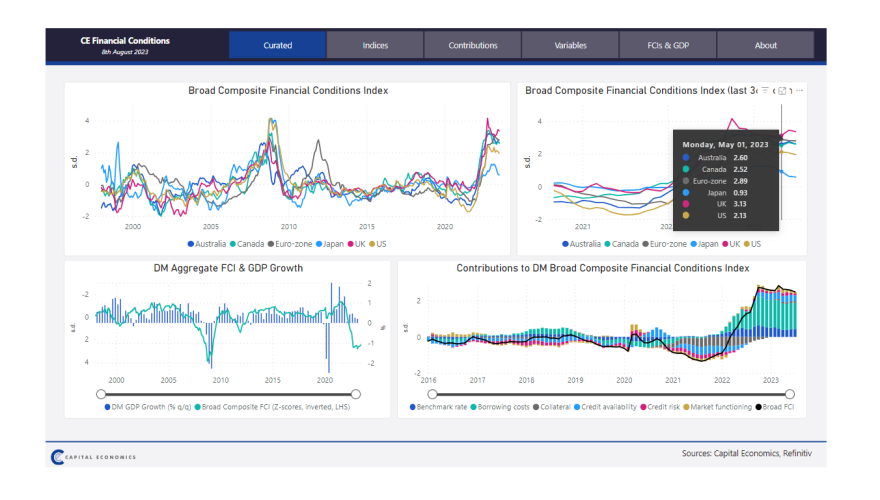Open the filter icon on the last-3-years chart
This screenshot has width=880, height=500.
pyautogui.click(x=765, y=91)
